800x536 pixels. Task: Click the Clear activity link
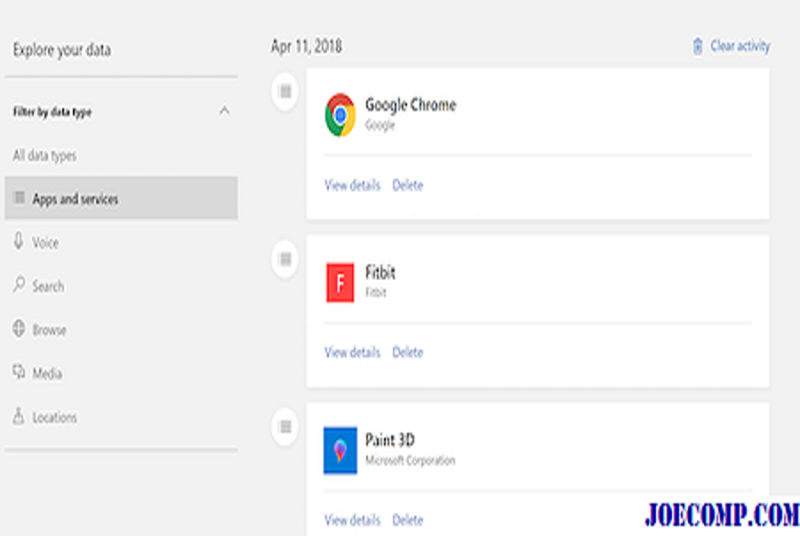pyautogui.click(x=740, y=46)
